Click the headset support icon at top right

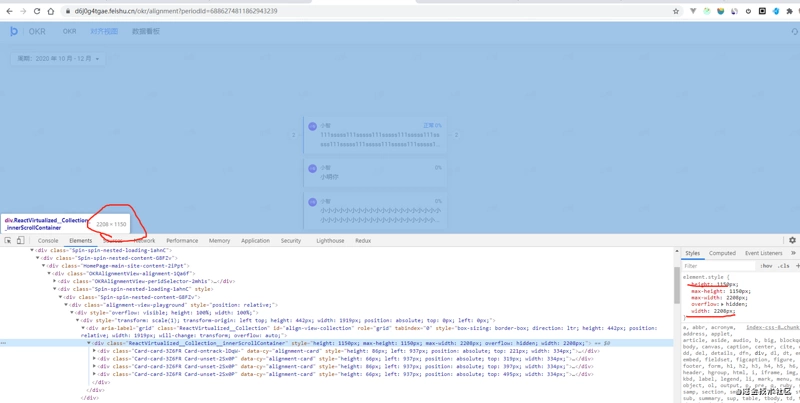coord(795,31)
